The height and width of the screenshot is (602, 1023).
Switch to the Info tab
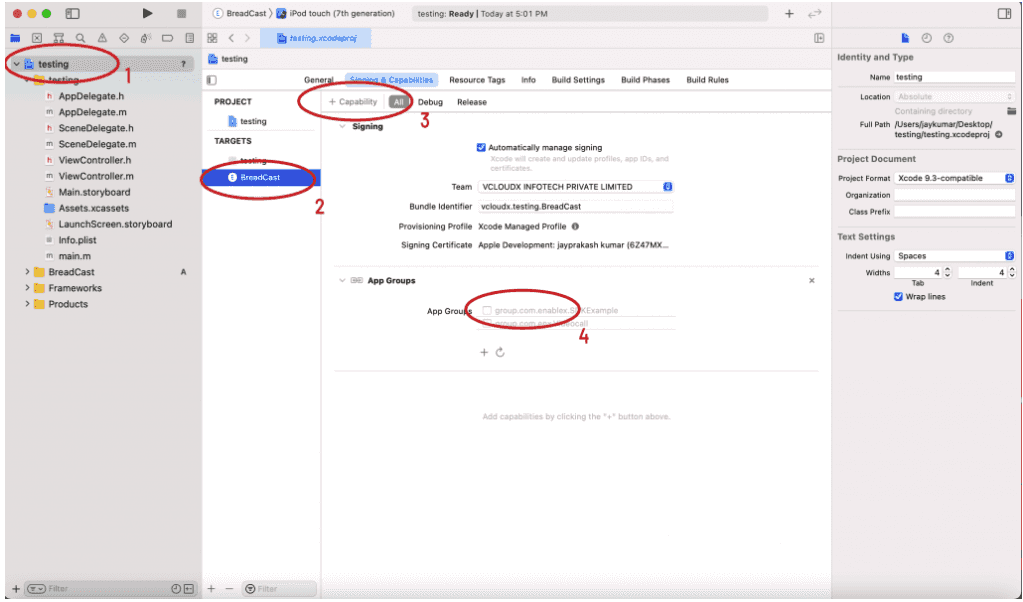click(528, 80)
